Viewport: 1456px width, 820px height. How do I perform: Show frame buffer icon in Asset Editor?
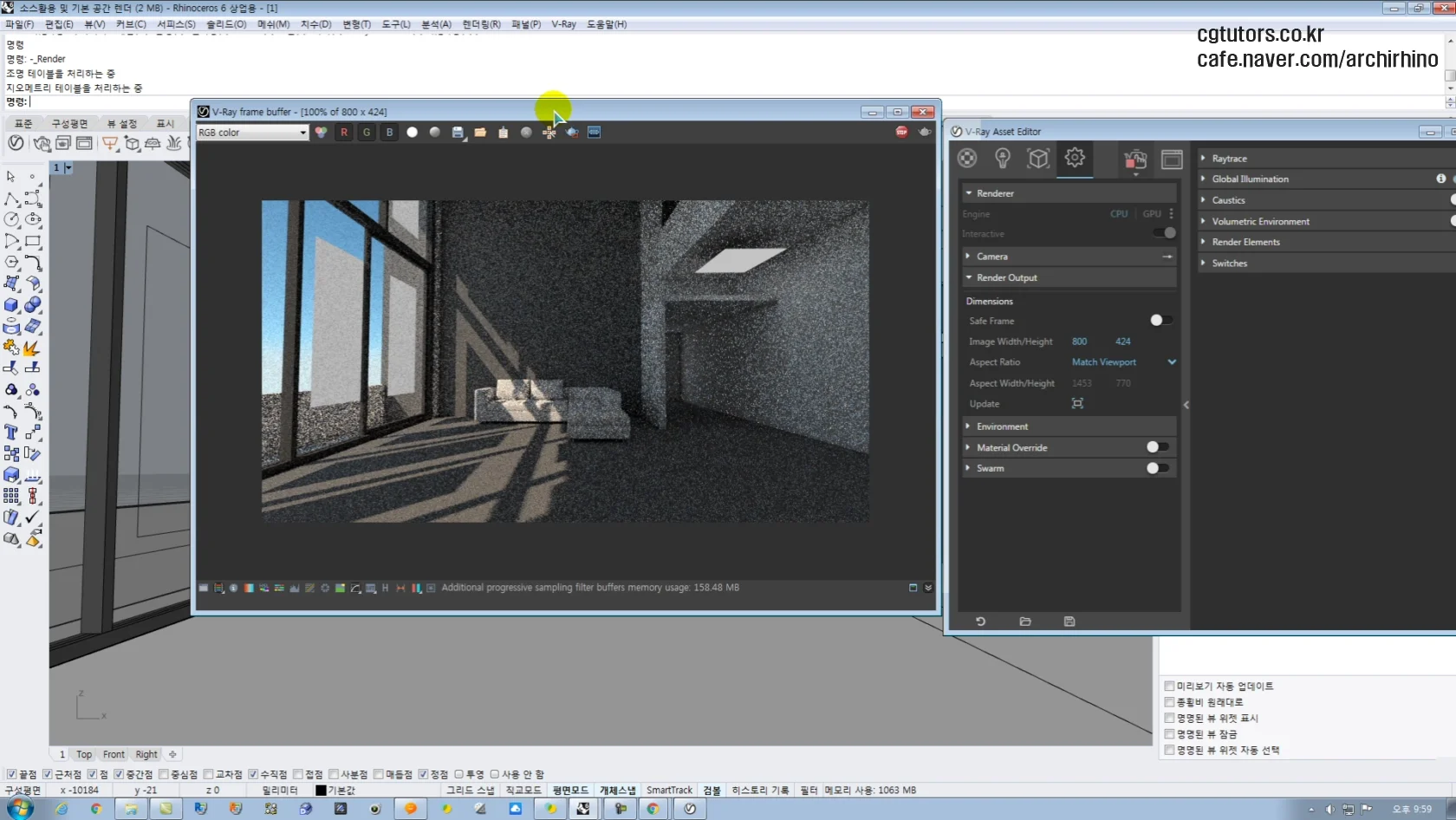[1172, 159]
